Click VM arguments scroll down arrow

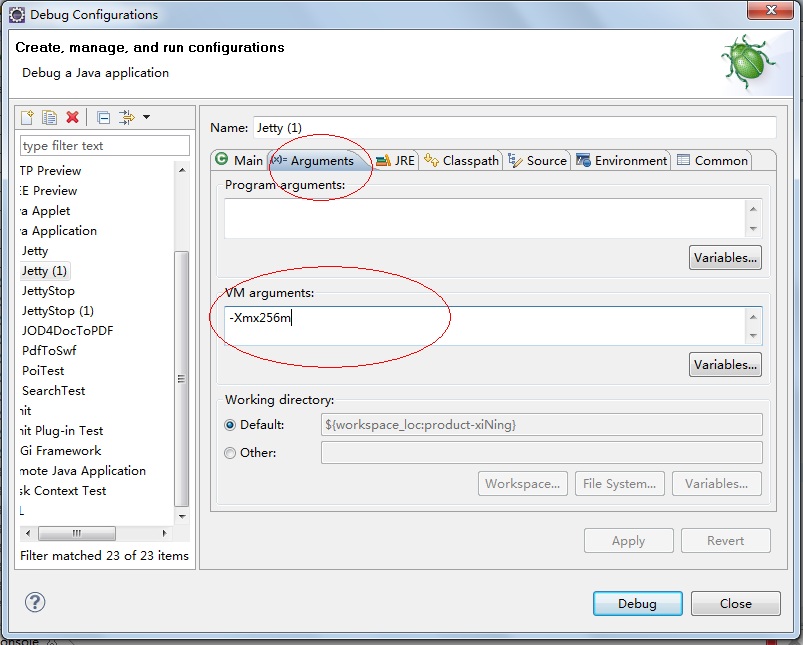pos(753,336)
